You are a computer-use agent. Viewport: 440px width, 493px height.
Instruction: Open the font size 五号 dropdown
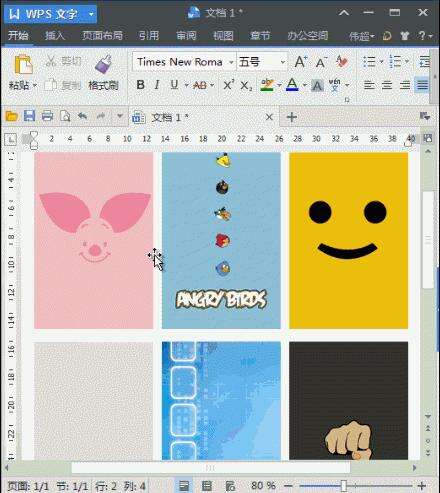[x=283, y=62]
